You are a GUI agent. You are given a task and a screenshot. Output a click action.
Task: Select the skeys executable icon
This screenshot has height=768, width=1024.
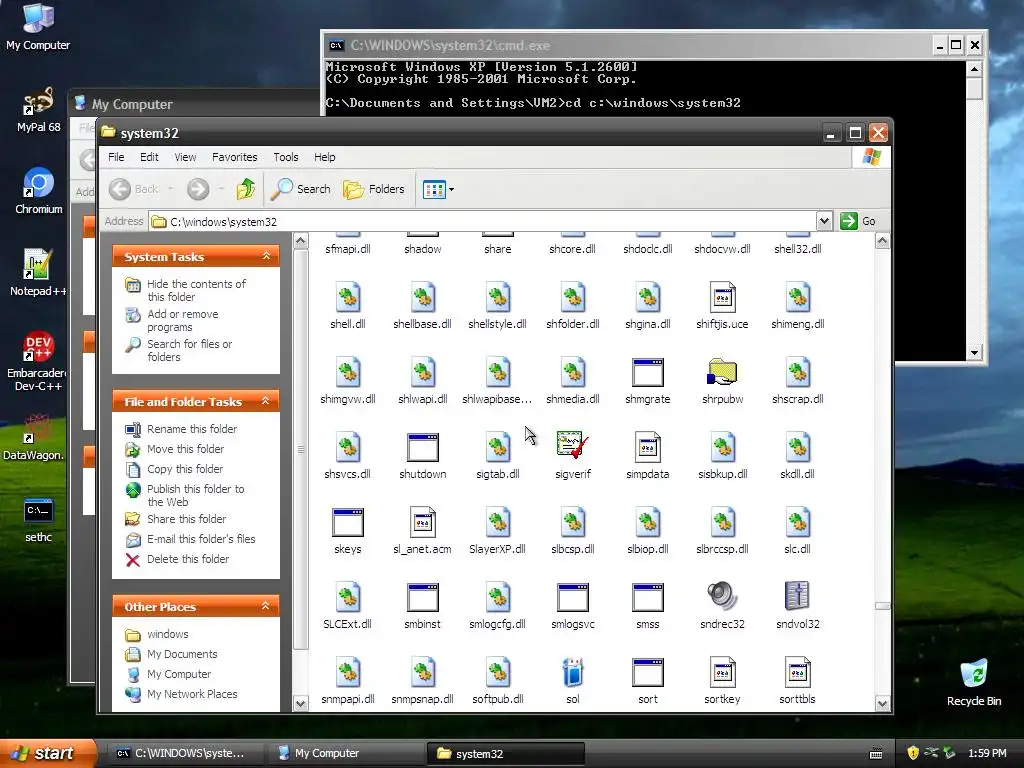[347, 522]
